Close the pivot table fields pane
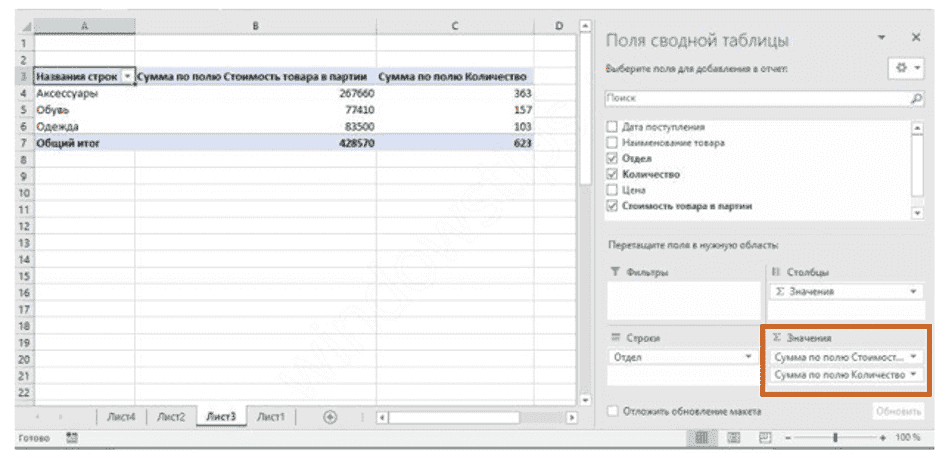Image resolution: width=936 pixels, height=454 pixels. 915,38
